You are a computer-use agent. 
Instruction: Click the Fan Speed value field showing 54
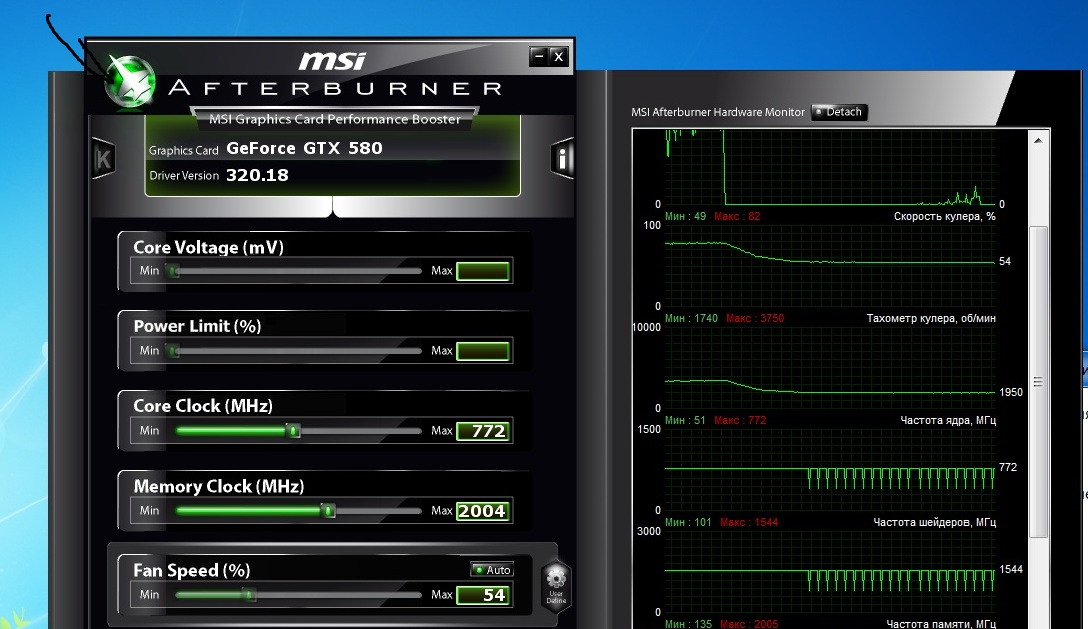point(483,595)
